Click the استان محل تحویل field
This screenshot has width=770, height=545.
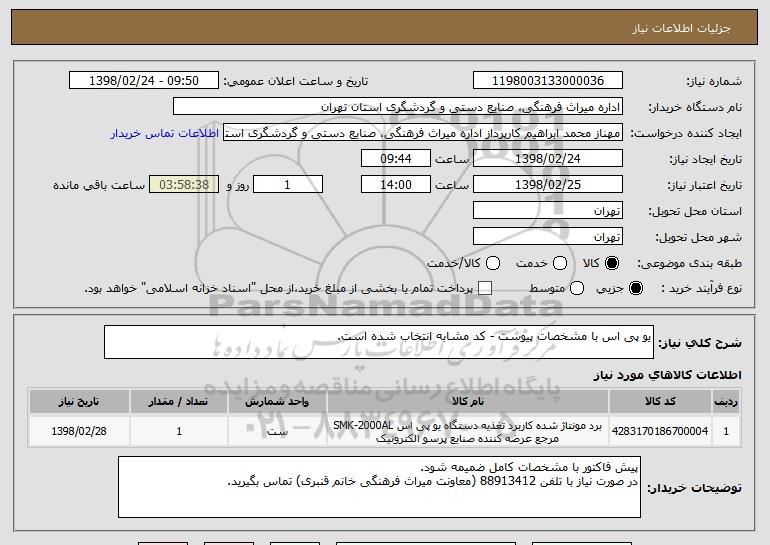[x=548, y=211]
